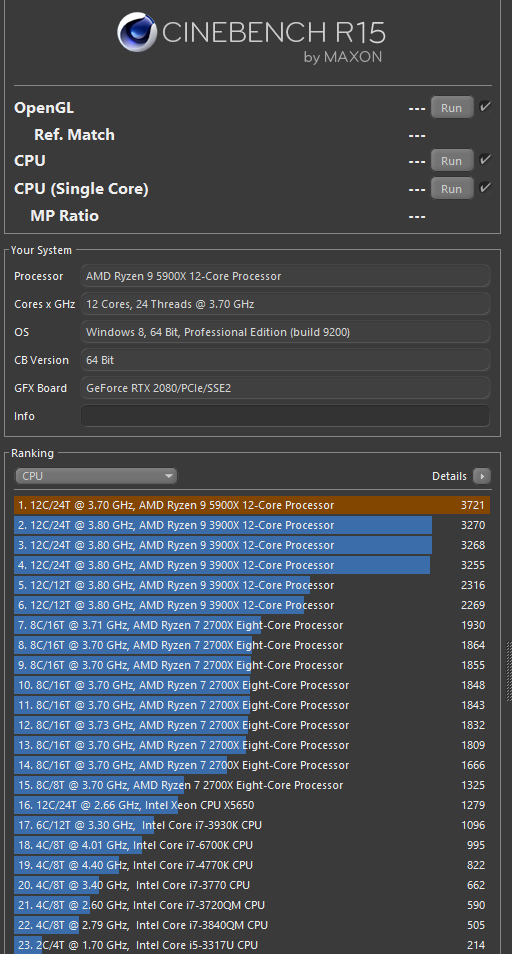The height and width of the screenshot is (954, 512).
Task: Select ranking row 8 scoring 1864
Action: [252, 645]
